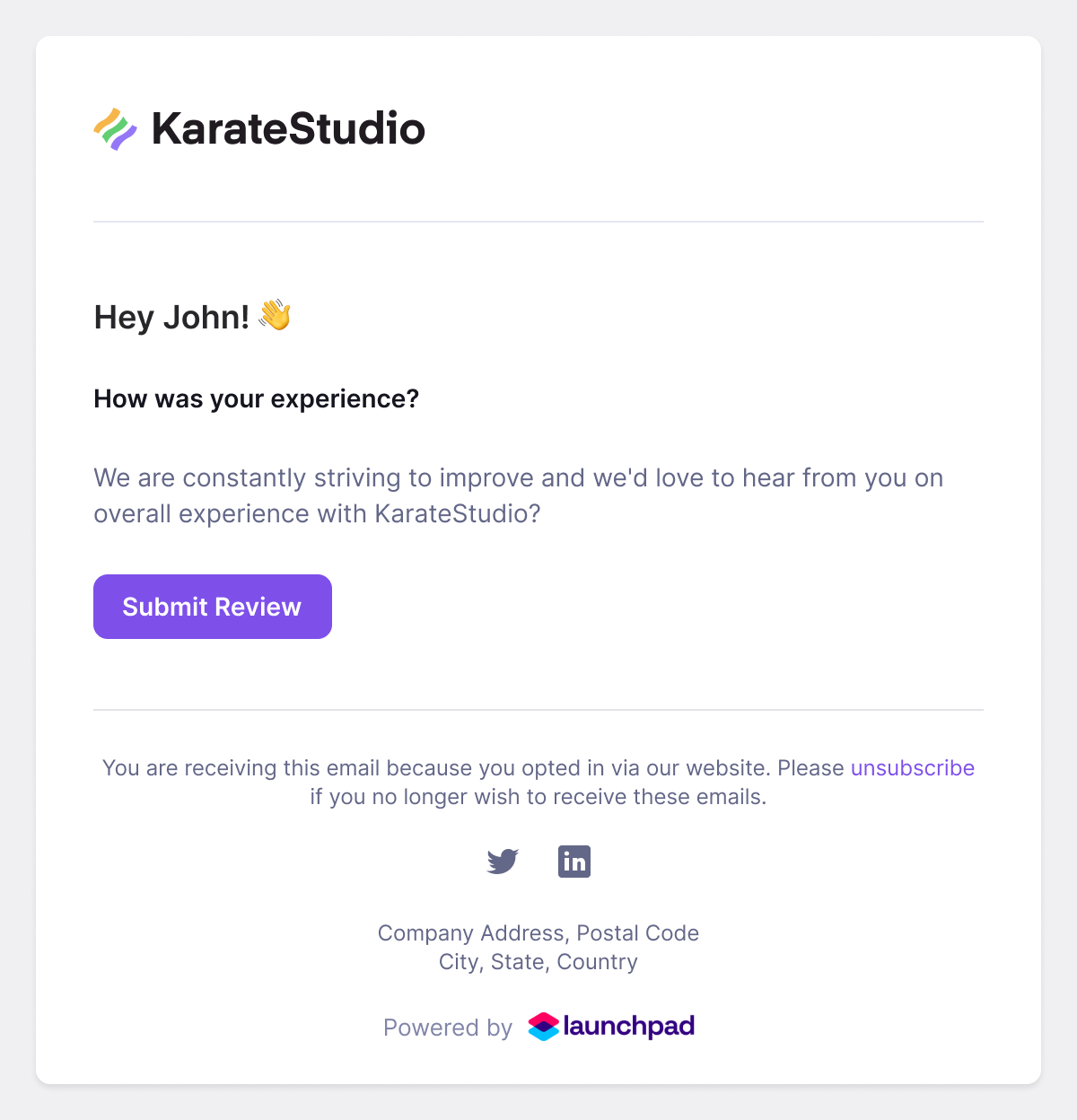The width and height of the screenshot is (1077, 1120).
Task: Click the waving hand emoji
Action: tap(276, 316)
